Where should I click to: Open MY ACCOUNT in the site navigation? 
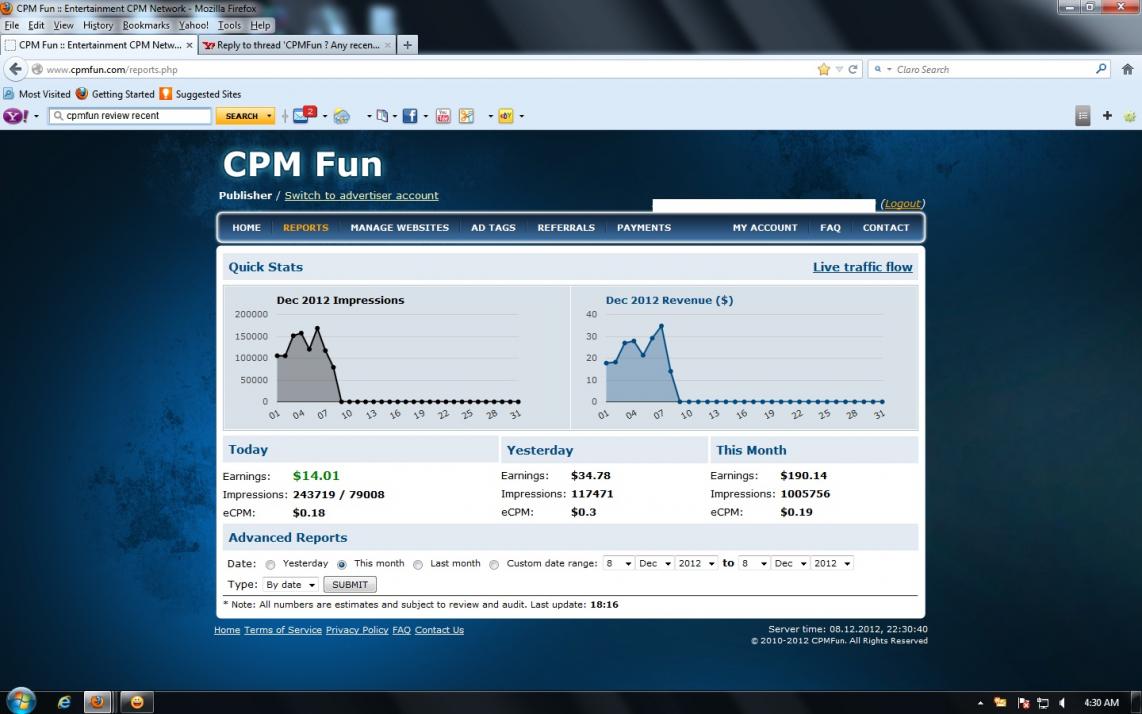[765, 227]
